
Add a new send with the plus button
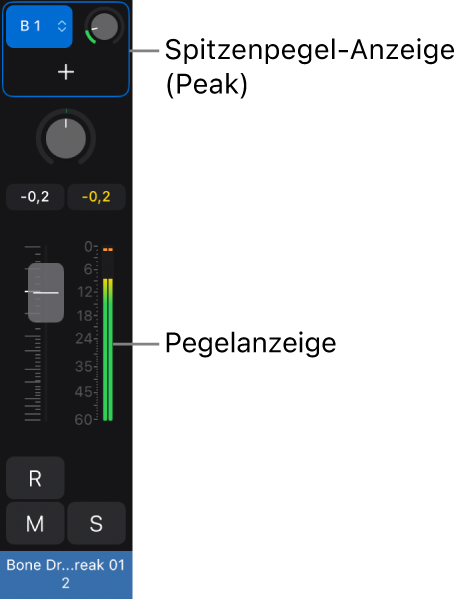66,72
